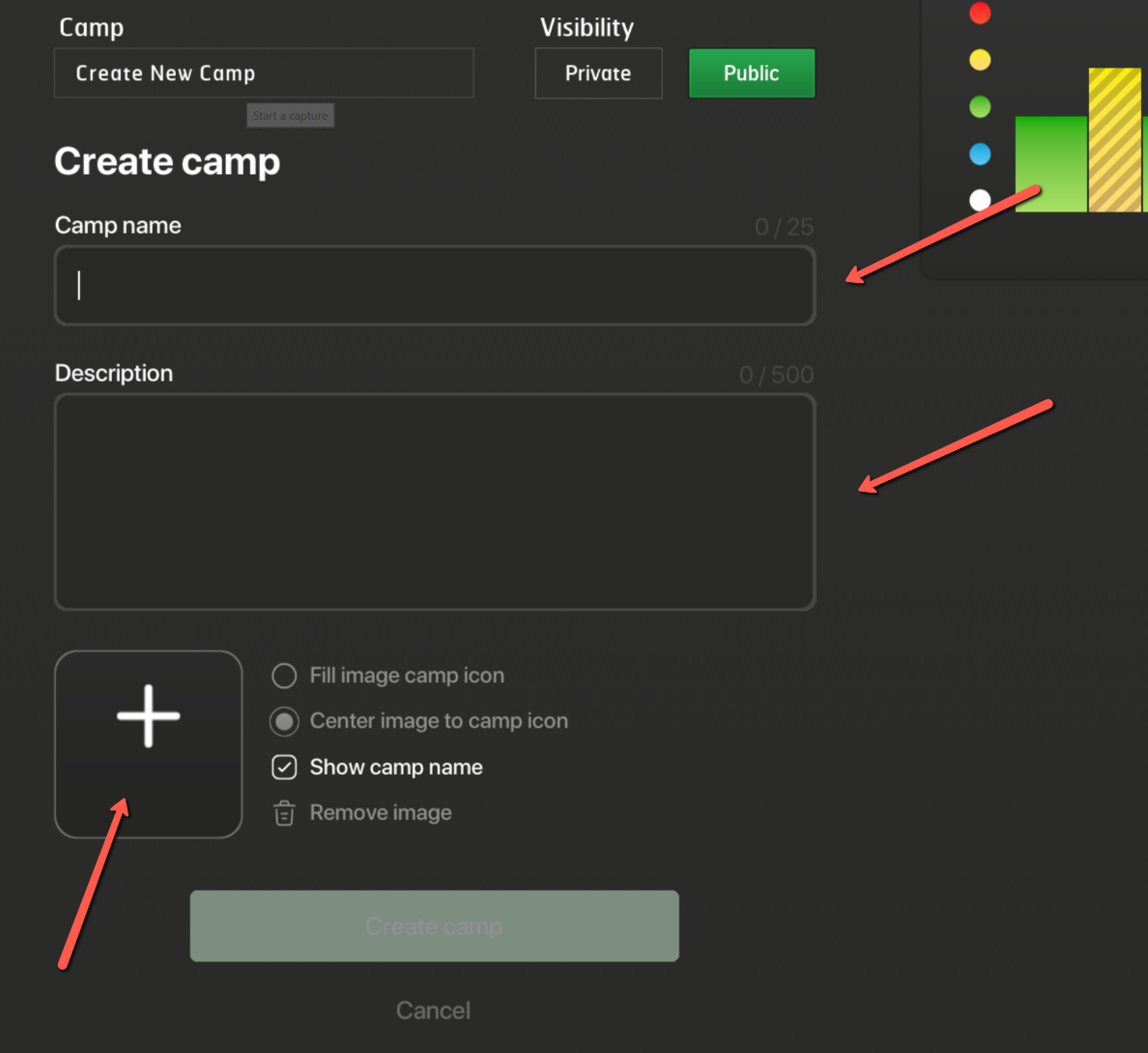Click the plus icon to add camp image
Viewport: 1148px width, 1053px height.
click(148, 716)
